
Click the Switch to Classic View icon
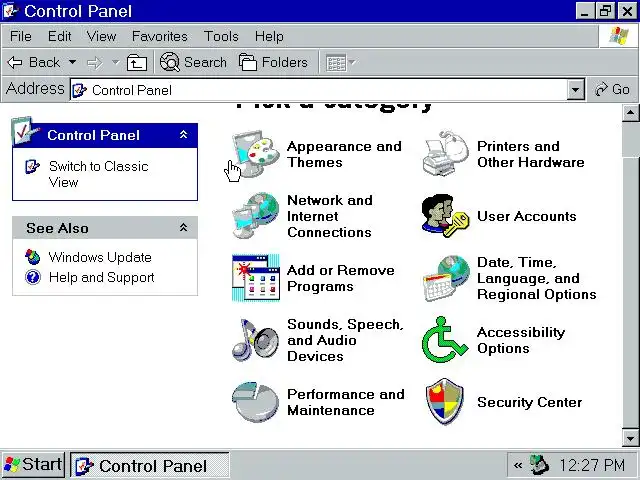point(32,167)
